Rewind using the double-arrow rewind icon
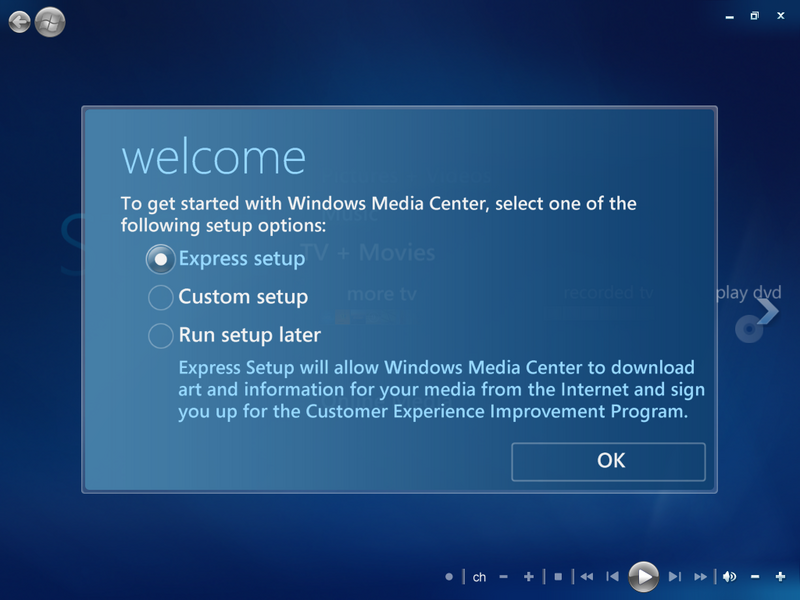Viewport: 800px width, 600px height. coord(587,577)
